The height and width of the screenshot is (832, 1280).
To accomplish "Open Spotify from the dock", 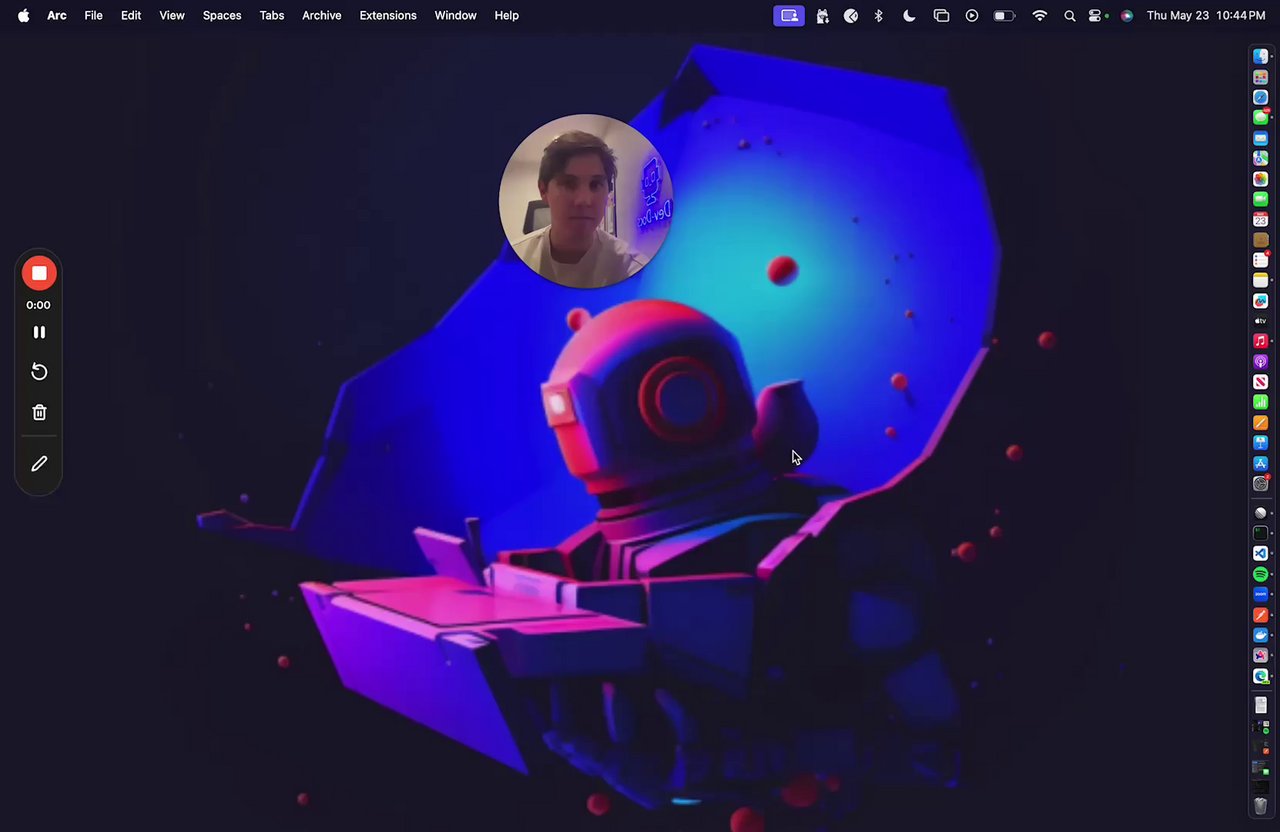I will (x=1261, y=574).
